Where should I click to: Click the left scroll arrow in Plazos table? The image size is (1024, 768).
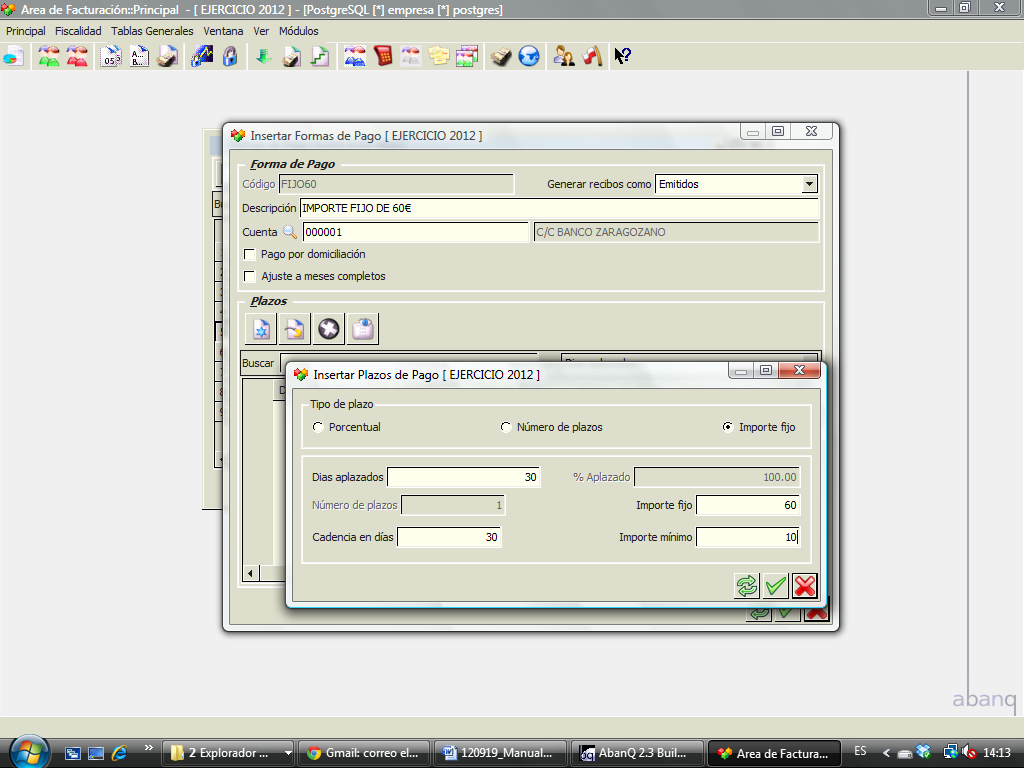[x=251, y=574]
